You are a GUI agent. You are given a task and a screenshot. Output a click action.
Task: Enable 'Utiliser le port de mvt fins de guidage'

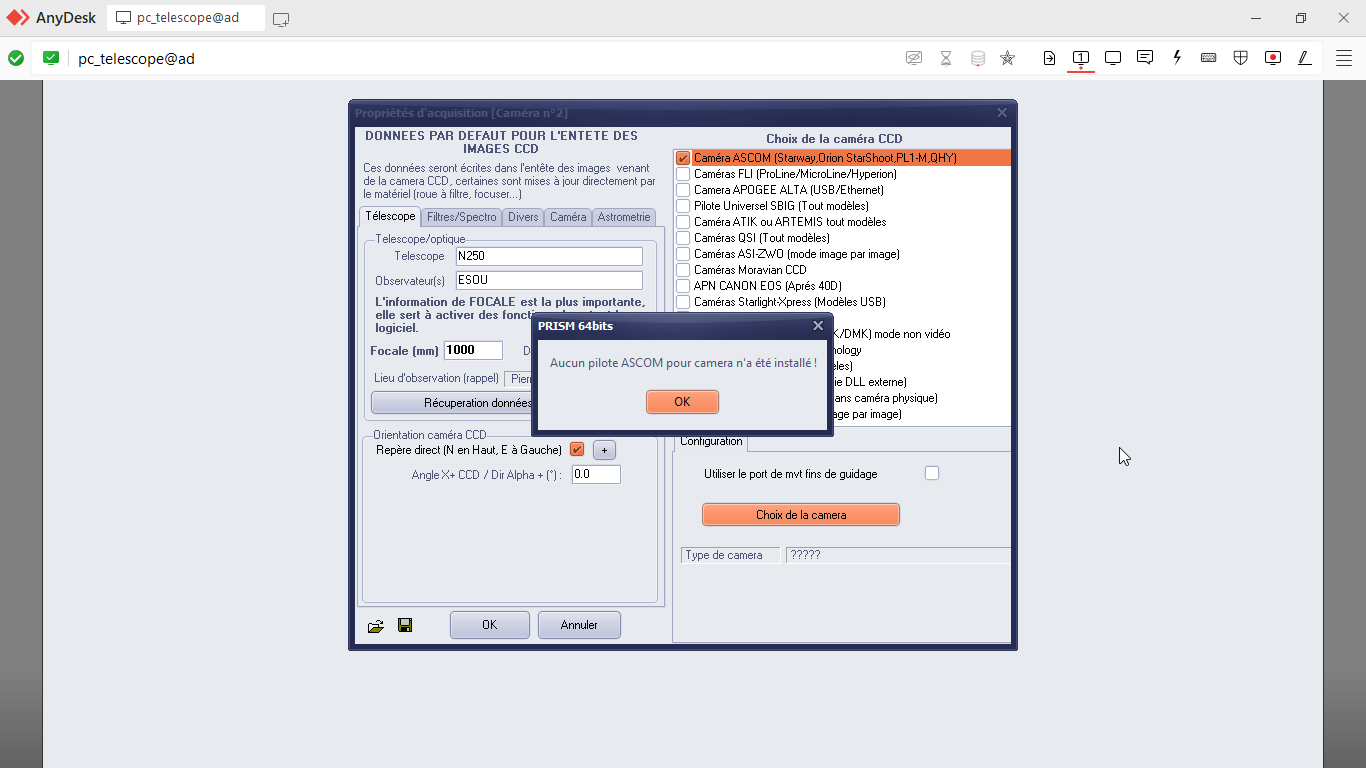point(932,473)
